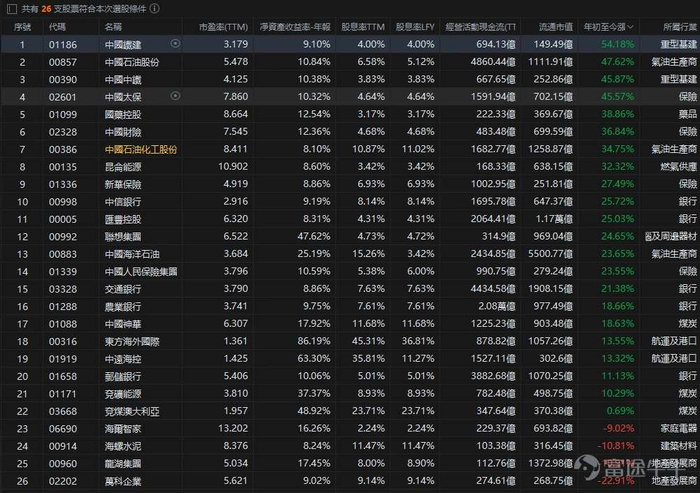Sort by the 股息率LFY column header
Screen dimensions: 700x493
click(x=415, y=27)
